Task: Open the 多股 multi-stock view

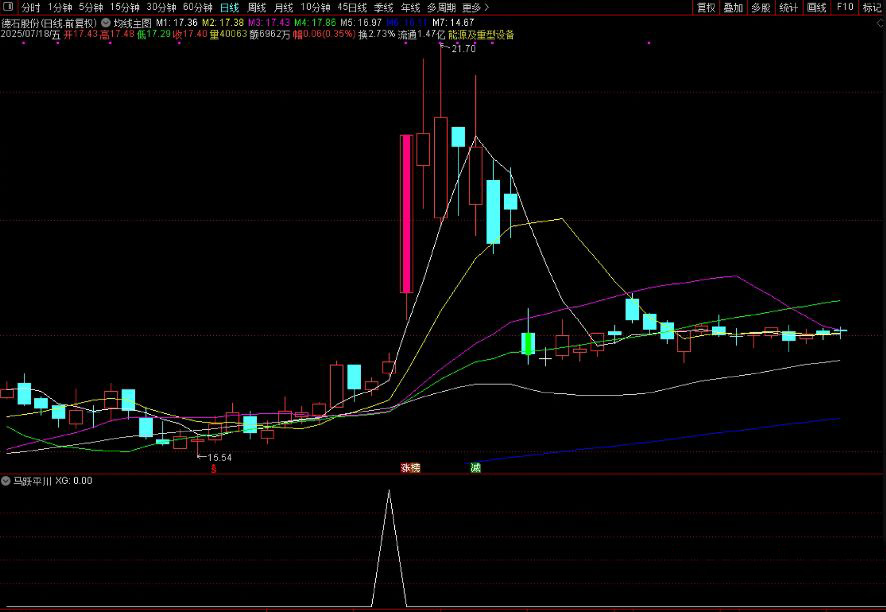Action: point(761,7)
